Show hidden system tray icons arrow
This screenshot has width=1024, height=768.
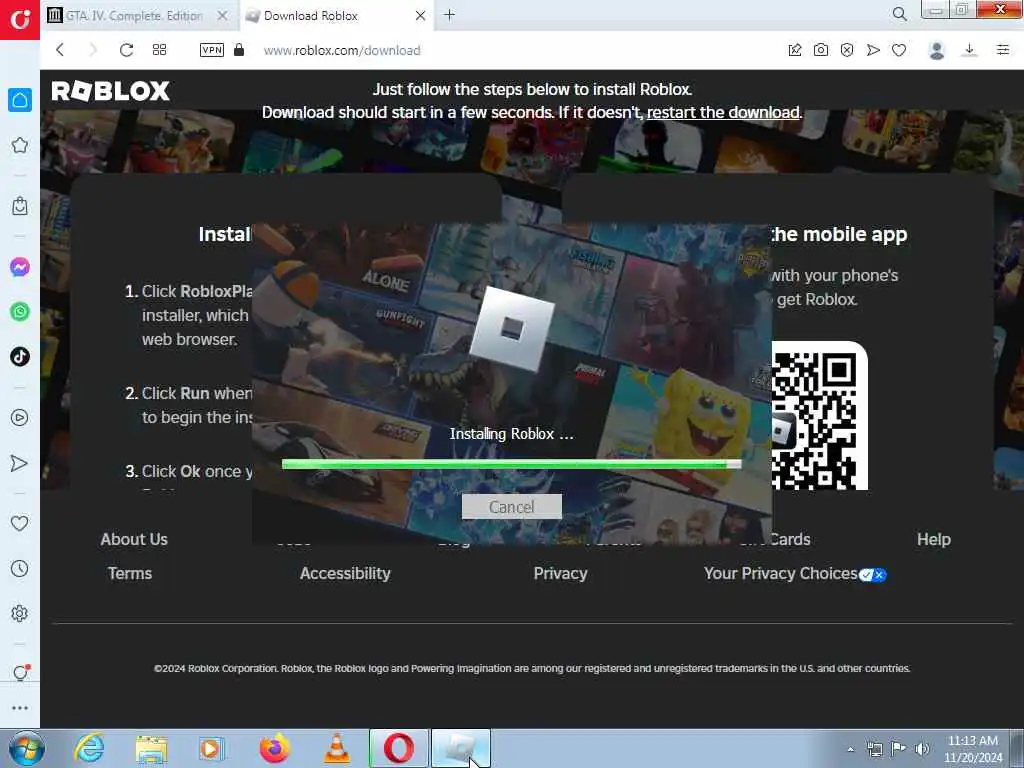point(850,749)
